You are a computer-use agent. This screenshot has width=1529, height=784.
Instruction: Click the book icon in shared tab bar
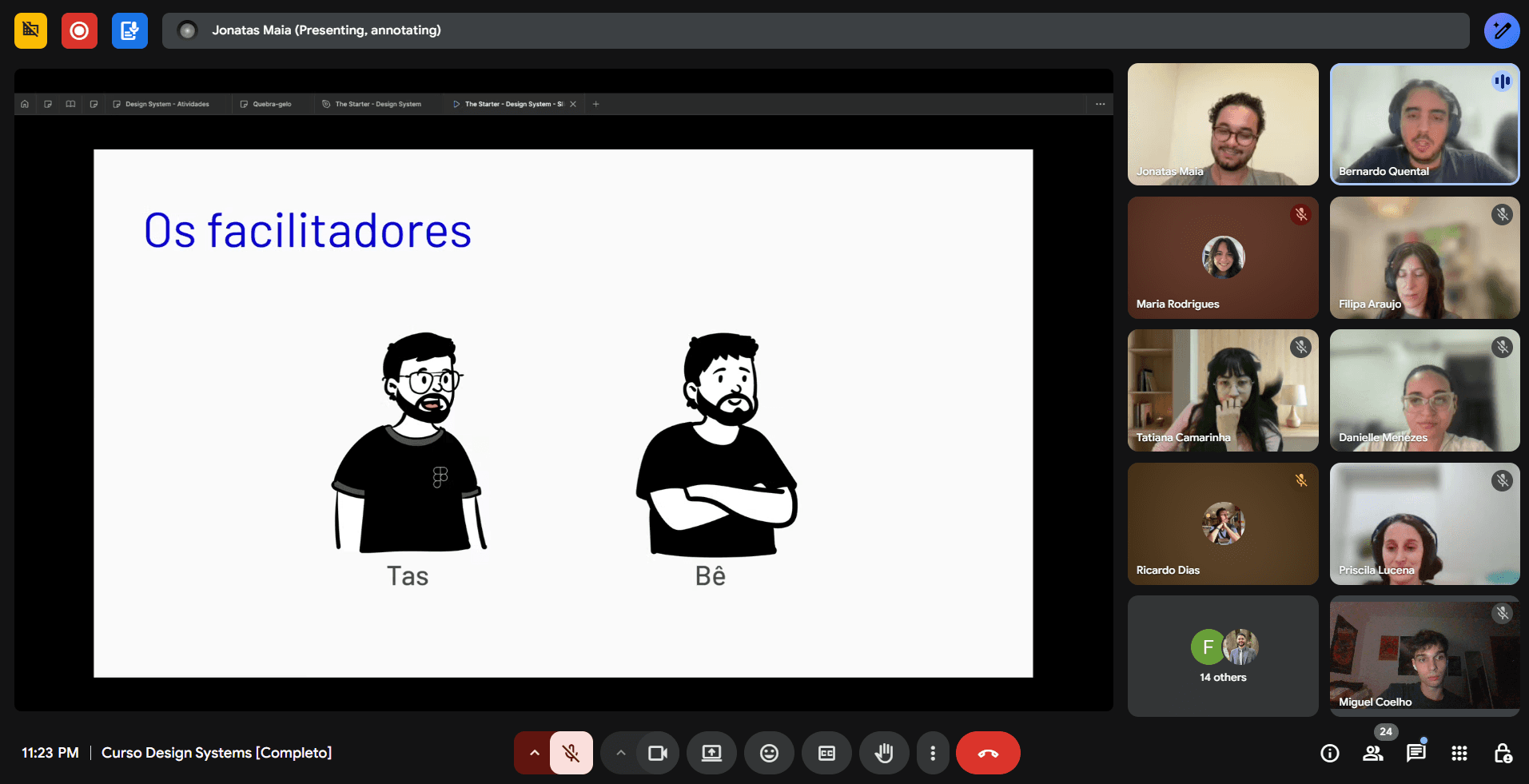70,104
